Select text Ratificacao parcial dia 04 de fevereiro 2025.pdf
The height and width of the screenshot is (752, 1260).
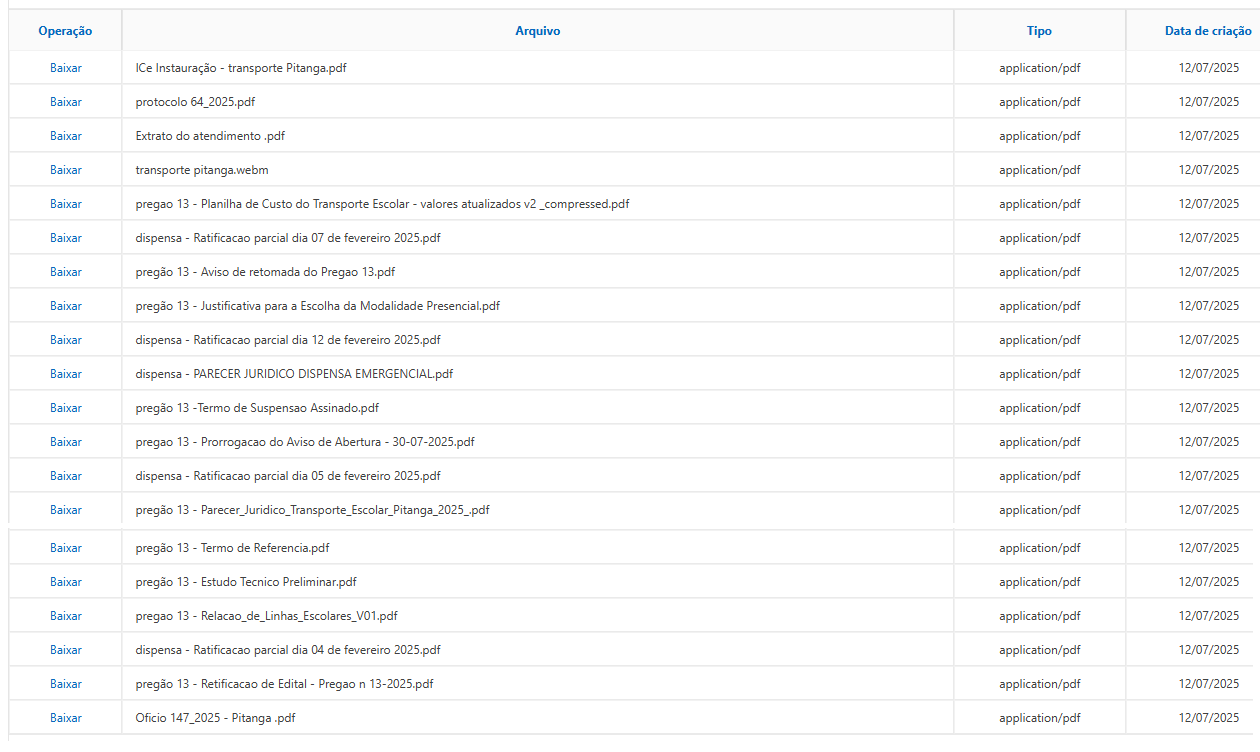317,650
